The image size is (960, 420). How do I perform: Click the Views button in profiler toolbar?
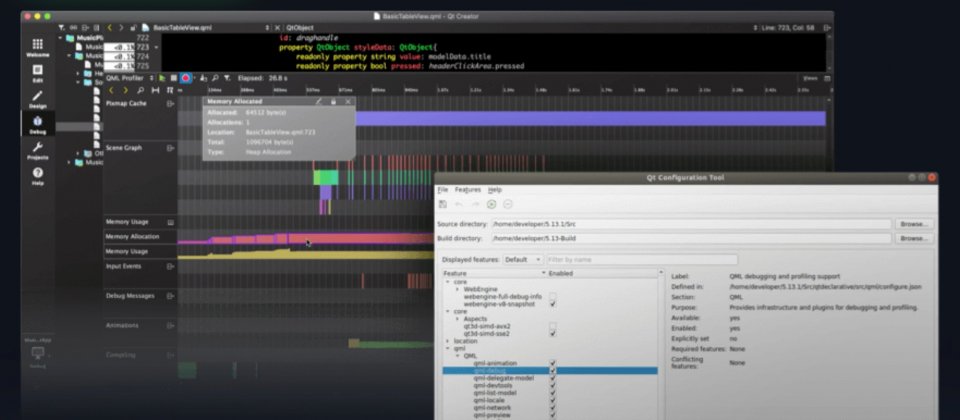(810, 78)
